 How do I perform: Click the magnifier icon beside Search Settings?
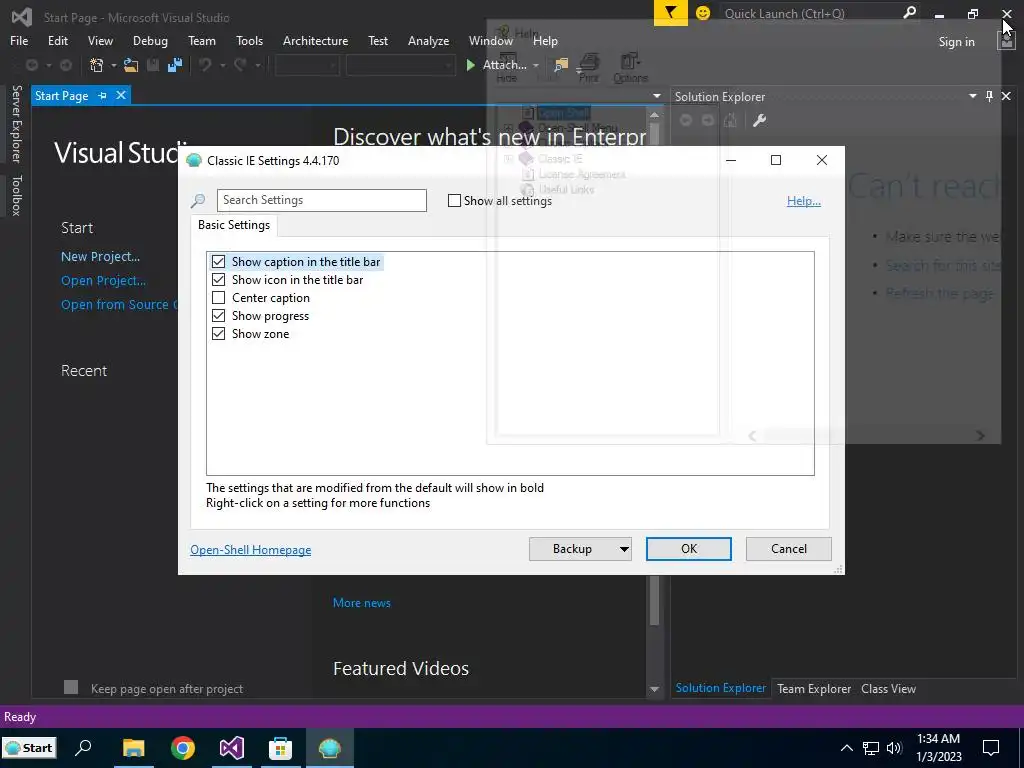198,200
